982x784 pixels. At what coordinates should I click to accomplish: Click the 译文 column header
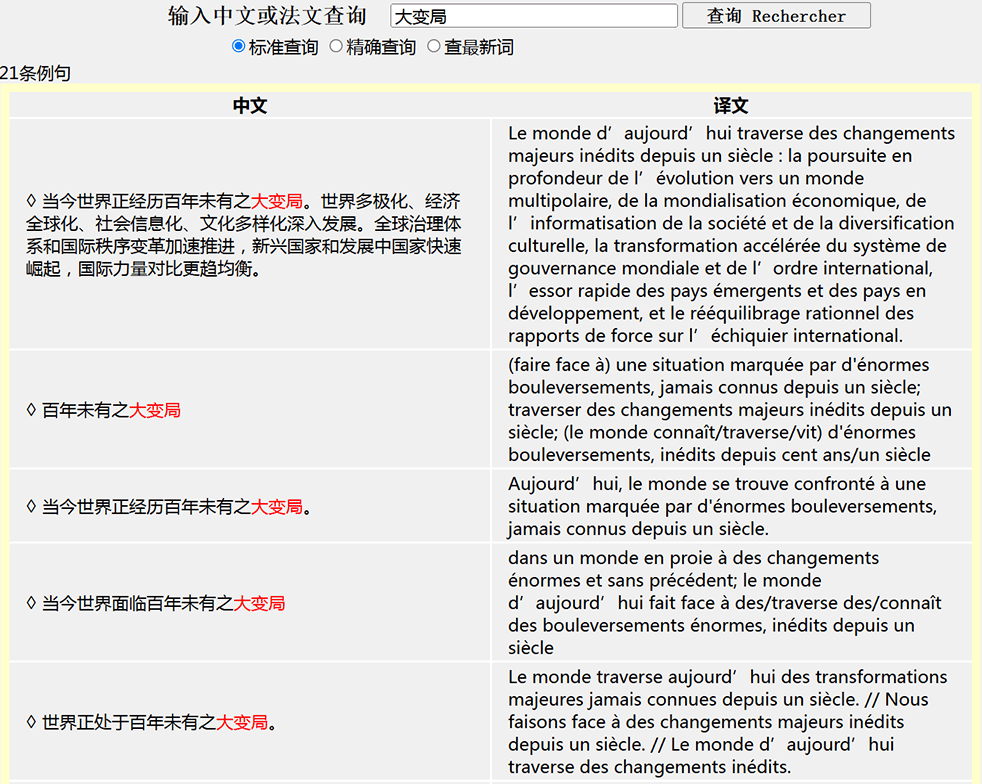tap(731, 106)
